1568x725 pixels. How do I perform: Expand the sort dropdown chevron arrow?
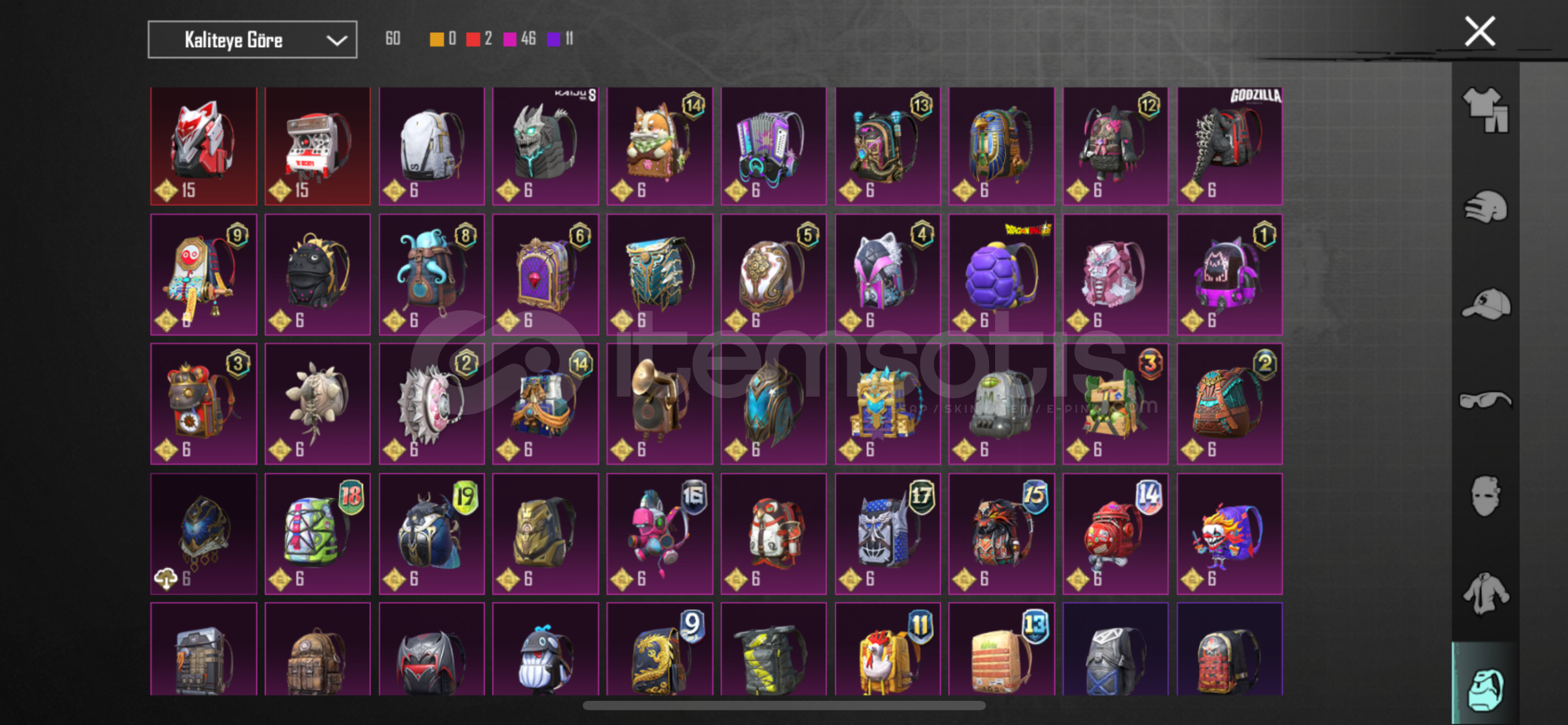pyautogui.click(x=336, y=40)
